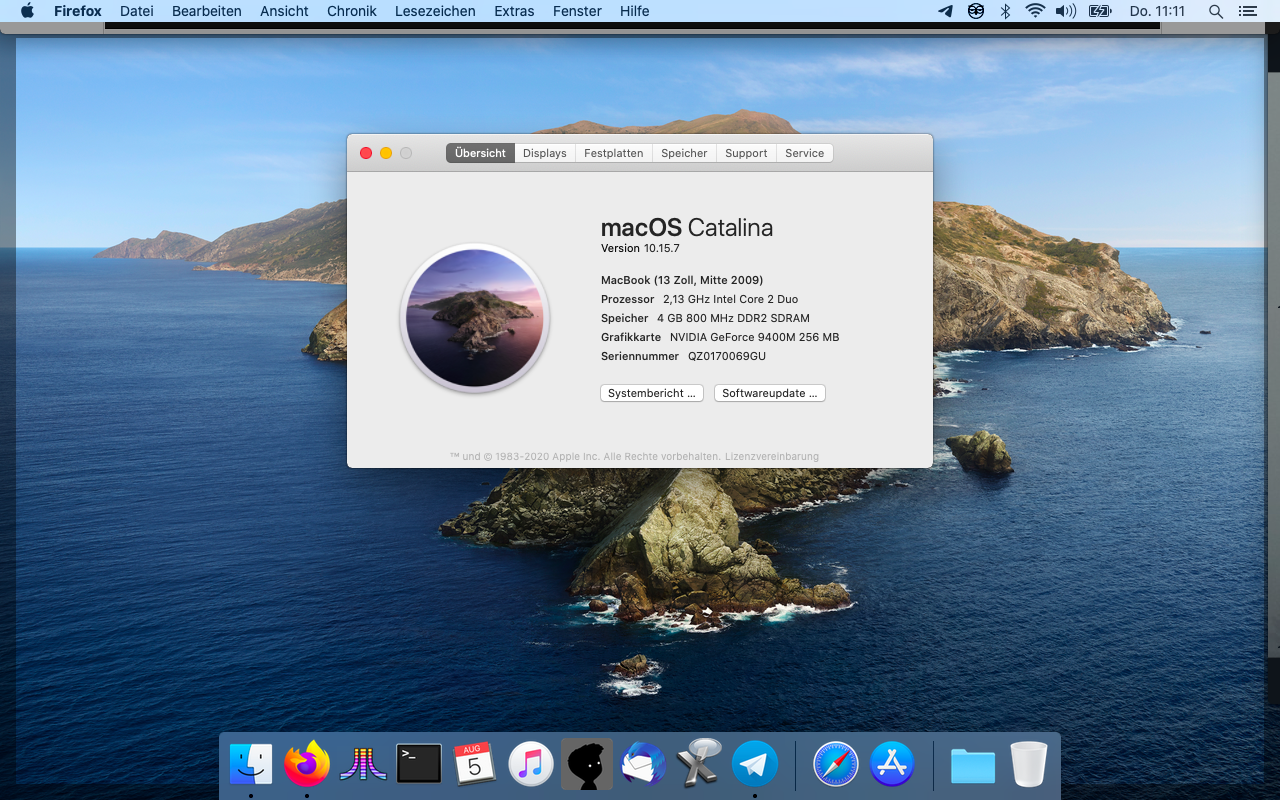The image size is (1280, 800).
Task: Launch Thunderbird mail from the dock
Action: pyautogui.click(x=643, y=765)
